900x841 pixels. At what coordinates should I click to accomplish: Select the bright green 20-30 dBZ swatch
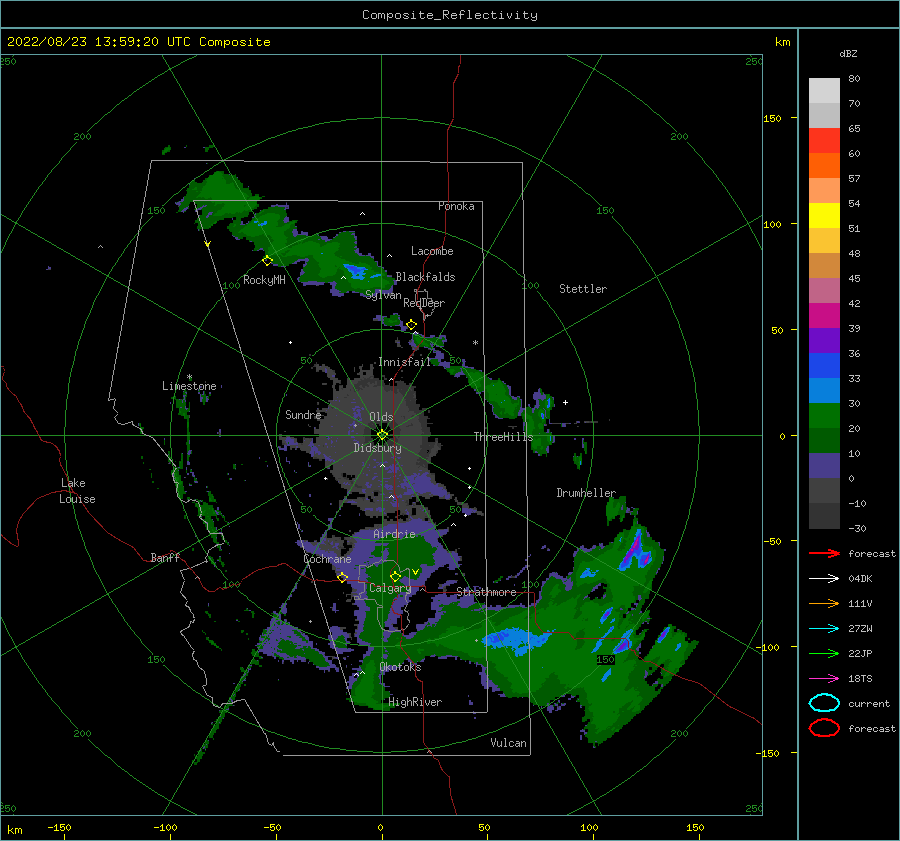(x=824, y=416)
